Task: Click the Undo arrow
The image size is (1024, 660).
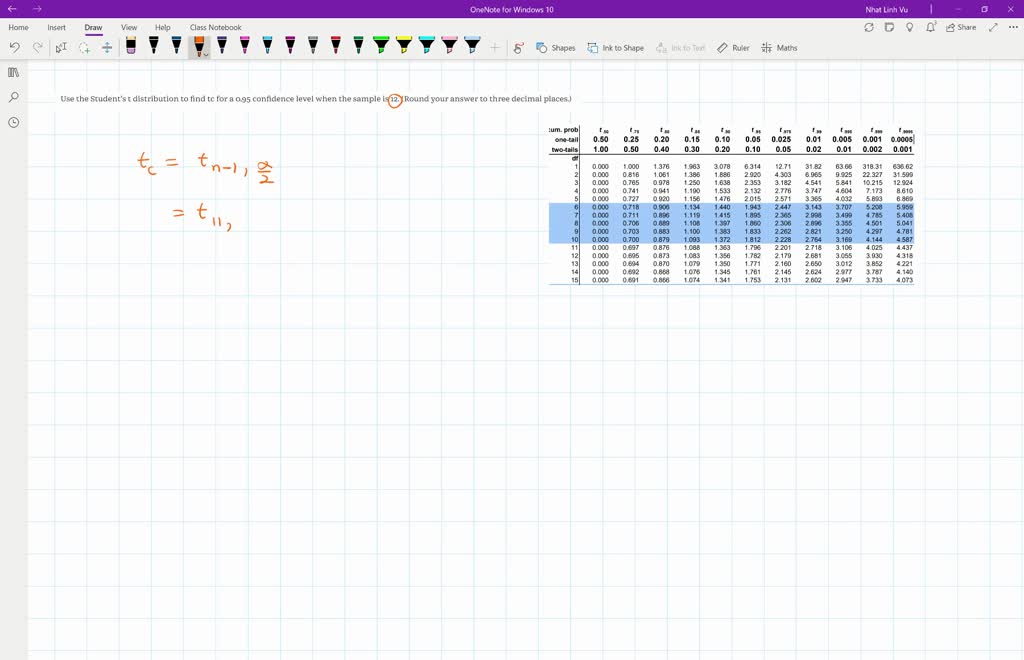Action: (x=16, y=46)
